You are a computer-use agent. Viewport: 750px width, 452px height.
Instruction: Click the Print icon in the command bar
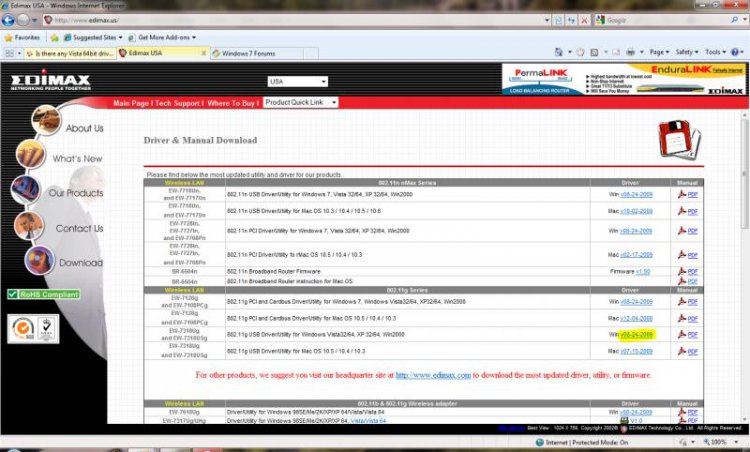[x=630, y=52]
